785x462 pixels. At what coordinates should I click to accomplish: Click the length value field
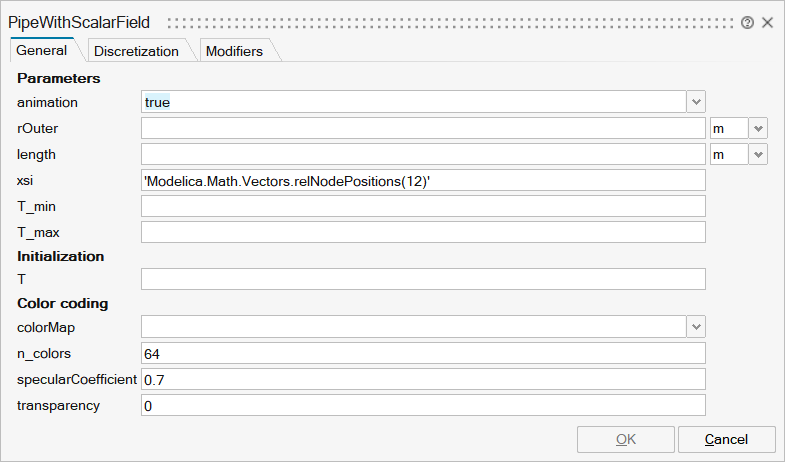pos(423,154)
